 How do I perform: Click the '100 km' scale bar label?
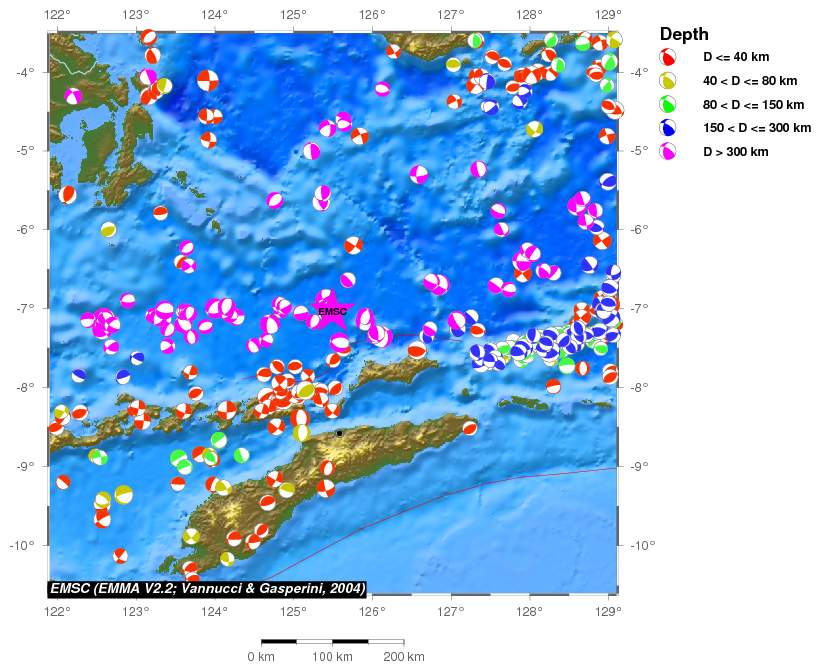click(x=332, y=657)
